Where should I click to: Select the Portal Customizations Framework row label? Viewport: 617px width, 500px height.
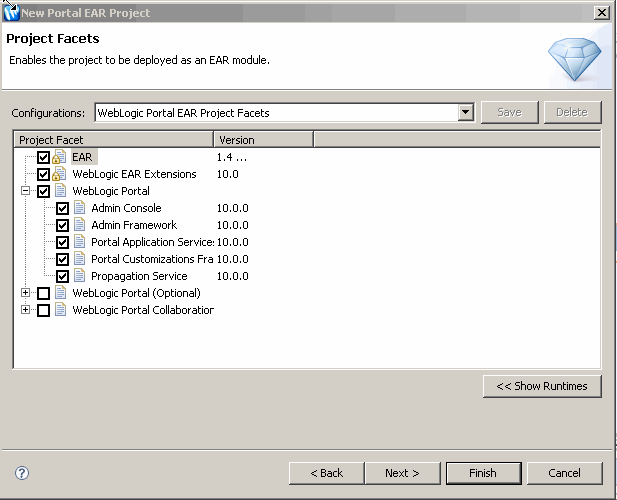[x=152, y=259]
